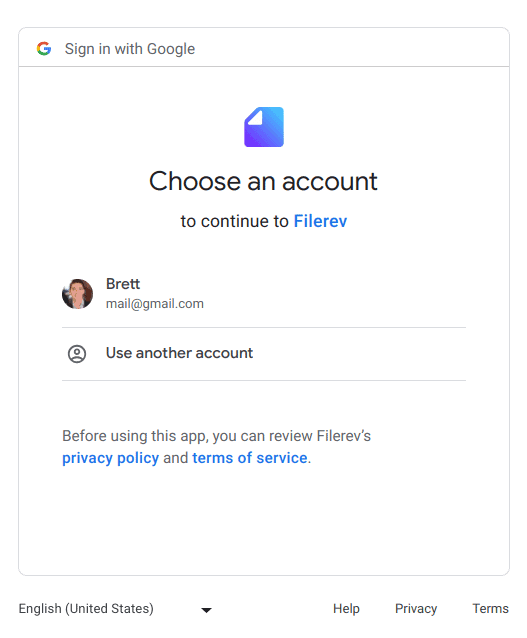The height and width of the screenshot is (638, 527).
Task: Open the terms of service link
Action: tap(250, 458)
